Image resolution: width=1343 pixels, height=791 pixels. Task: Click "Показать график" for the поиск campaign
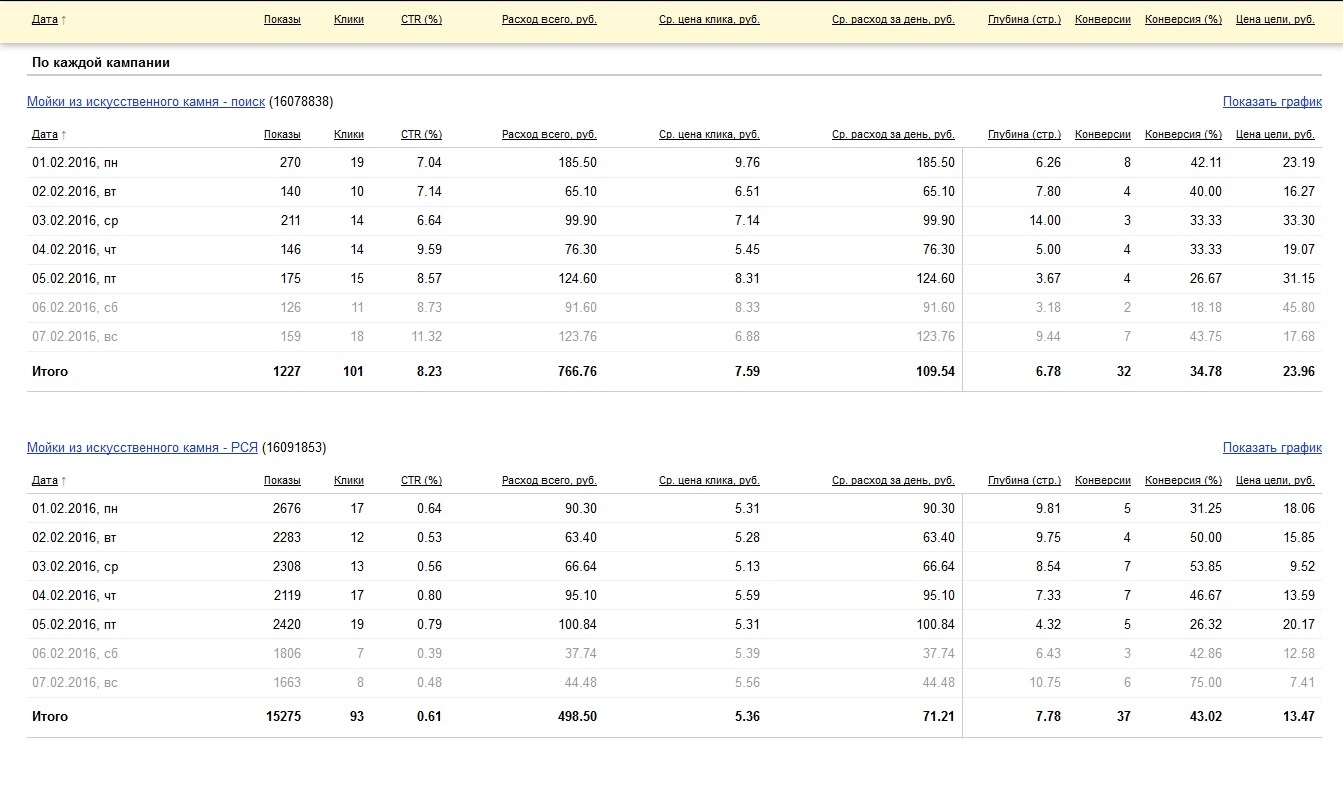[1272, 102]
